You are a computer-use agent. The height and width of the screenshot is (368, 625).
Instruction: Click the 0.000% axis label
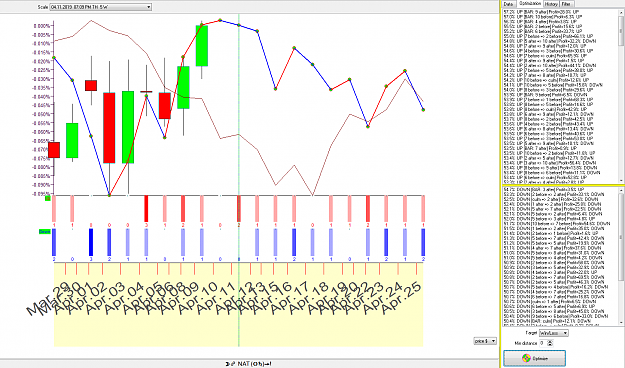42,26
